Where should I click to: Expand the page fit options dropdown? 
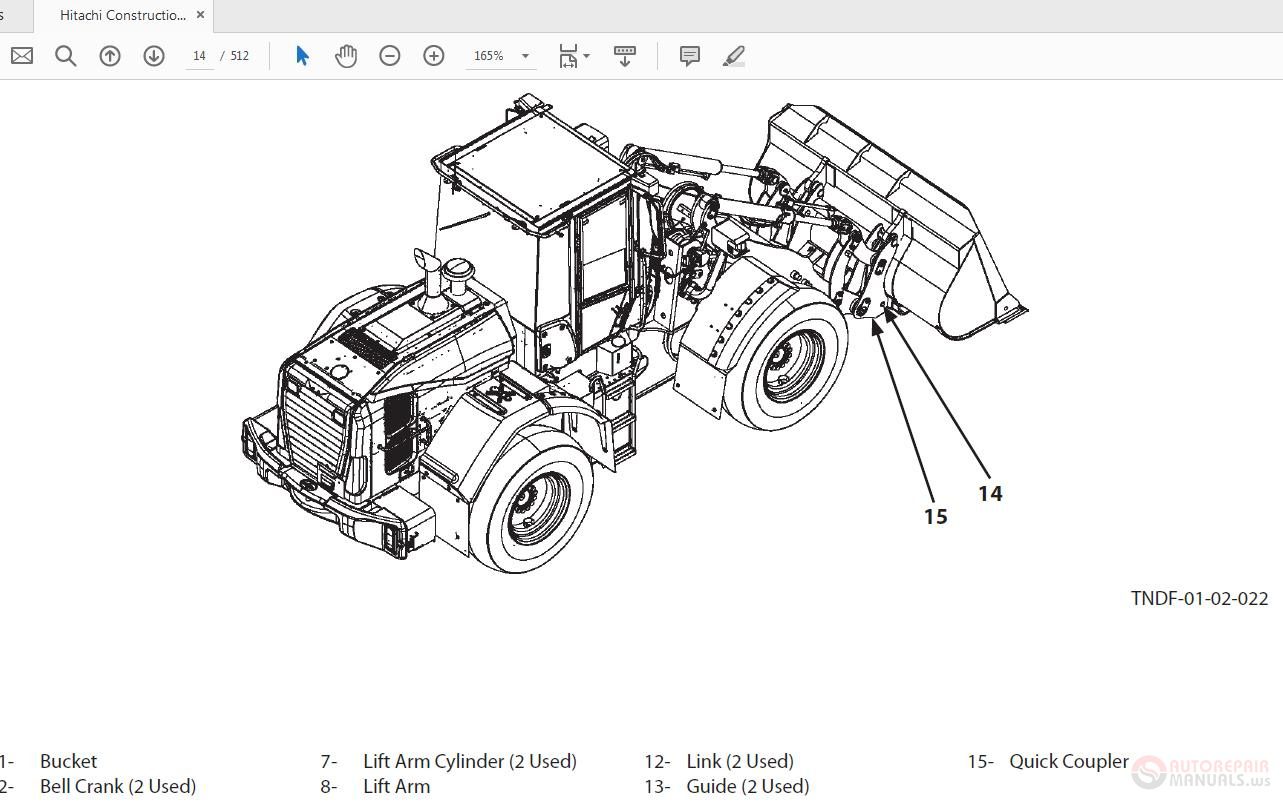tap(585, 56)
